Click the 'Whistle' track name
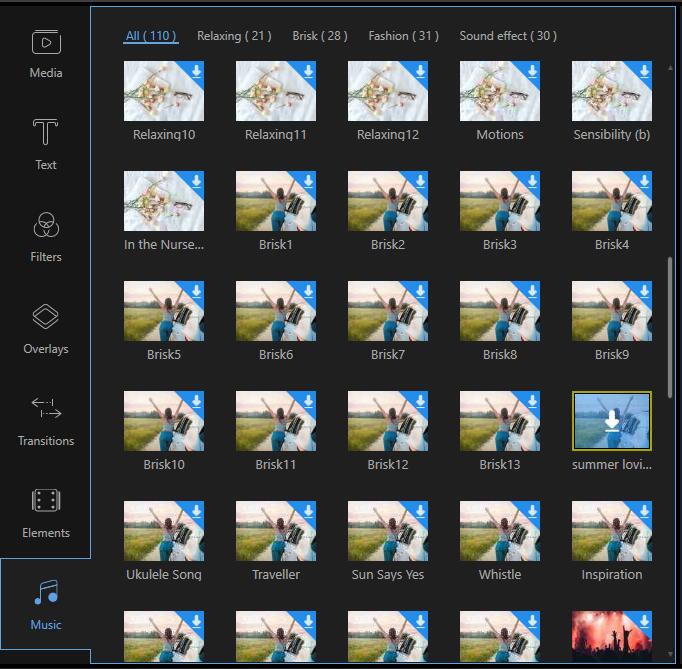 (500, 575)
